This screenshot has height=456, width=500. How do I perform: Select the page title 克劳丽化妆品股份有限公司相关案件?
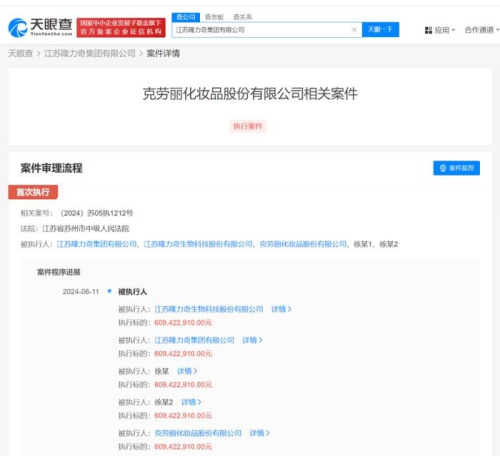click(x=250, y=94)
